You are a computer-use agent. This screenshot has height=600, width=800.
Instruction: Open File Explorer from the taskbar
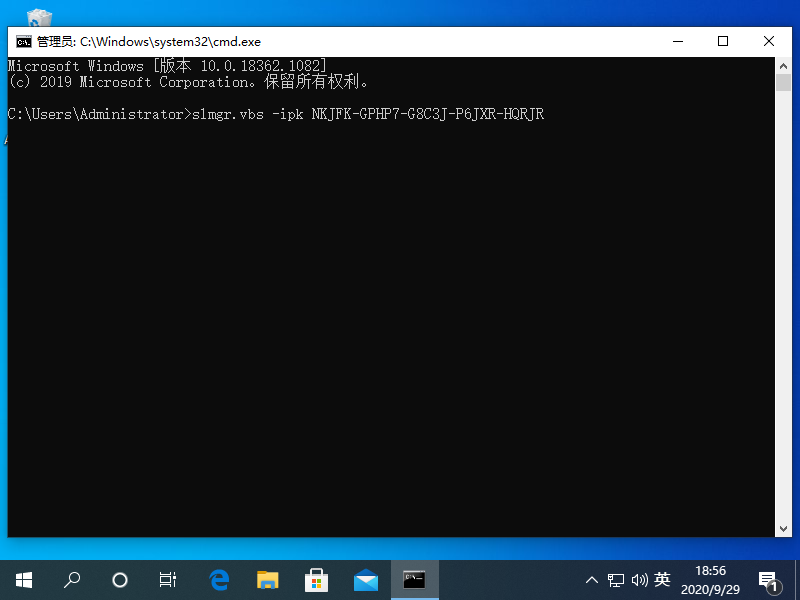(x=267, y=580)
